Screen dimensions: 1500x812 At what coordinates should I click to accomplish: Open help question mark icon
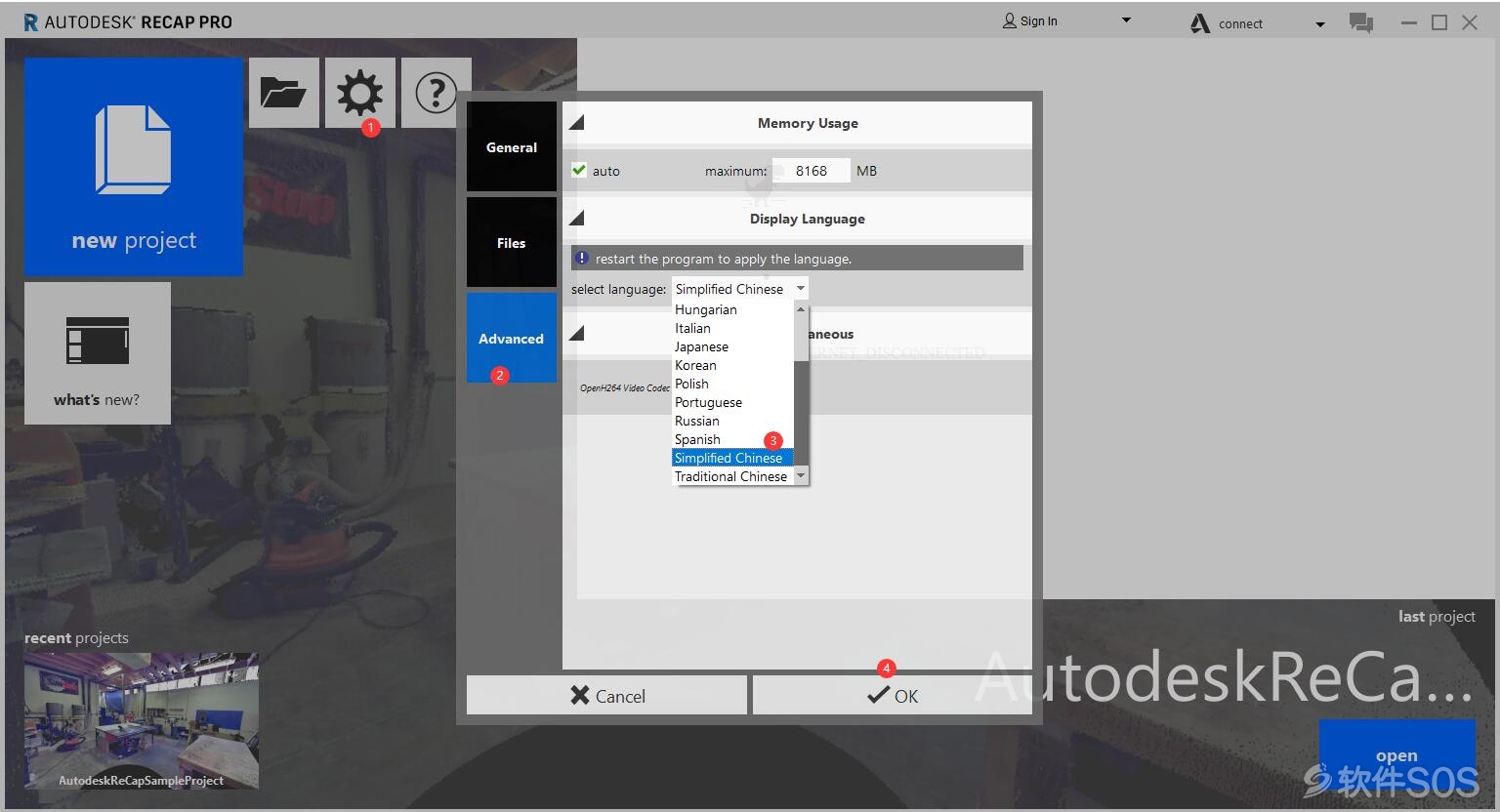pyautogui.click(x=436, y=93)
